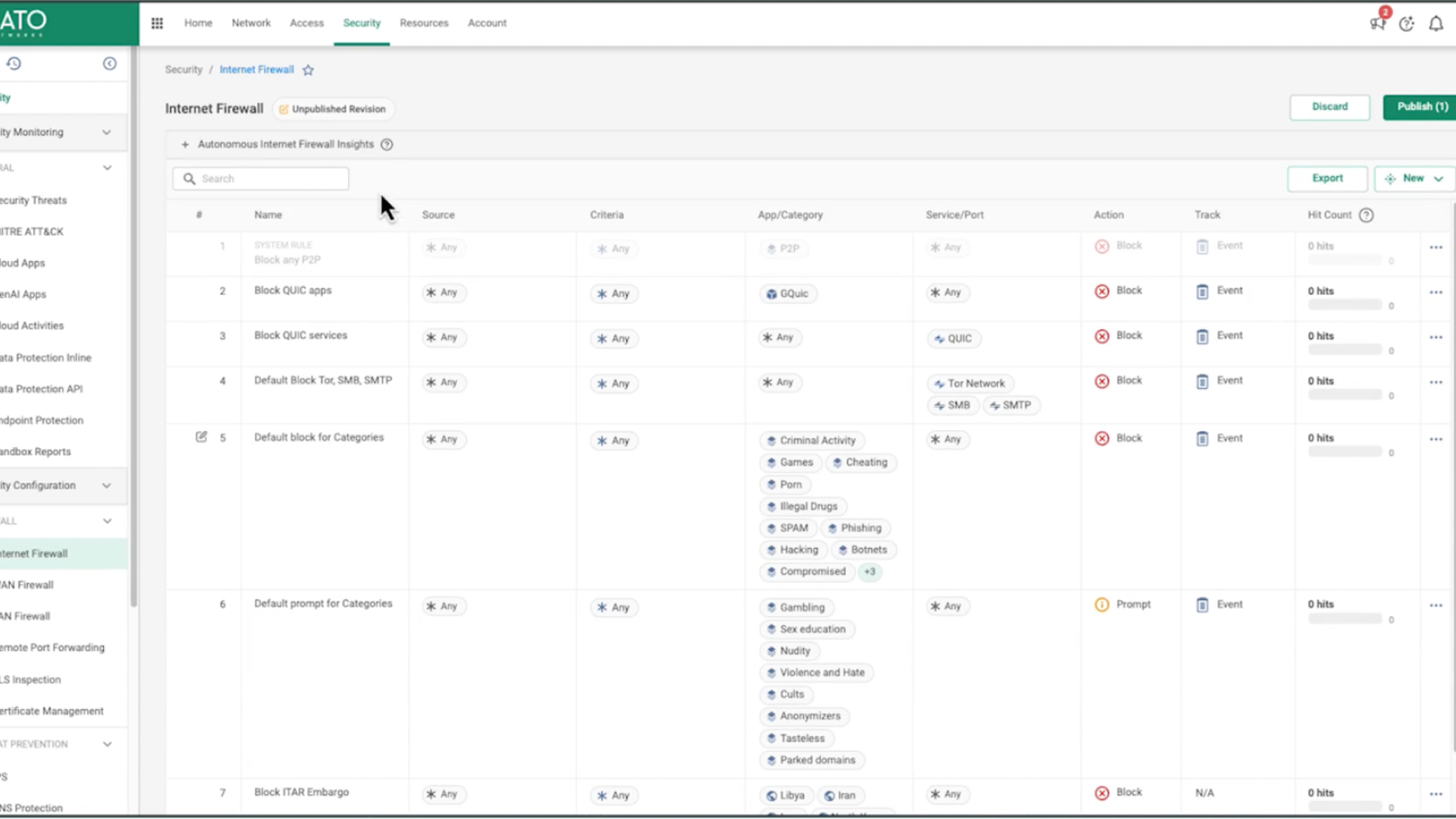The height and width of the screenshot is (819, 1456).
Task: Favorite Internet Firewall page with star icon
Action: pos(308,71)
